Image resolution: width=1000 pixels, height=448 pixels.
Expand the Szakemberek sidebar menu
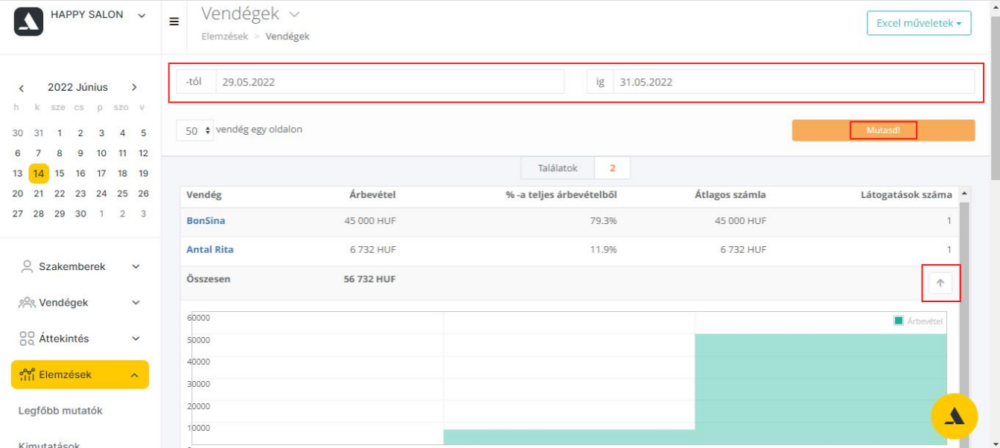tap(79, 267)
